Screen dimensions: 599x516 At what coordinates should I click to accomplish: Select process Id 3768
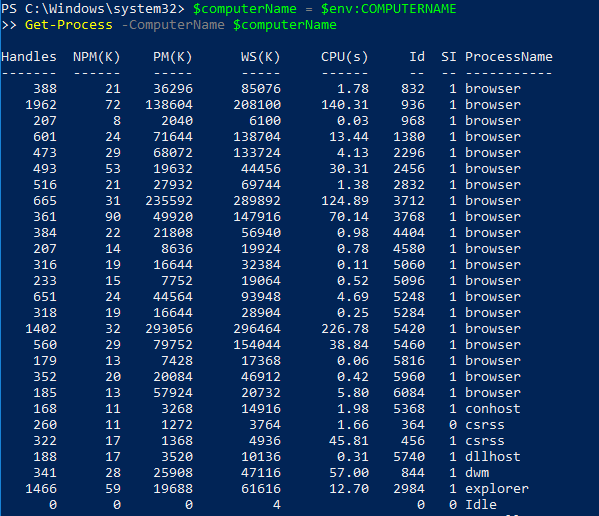point(409,217)
